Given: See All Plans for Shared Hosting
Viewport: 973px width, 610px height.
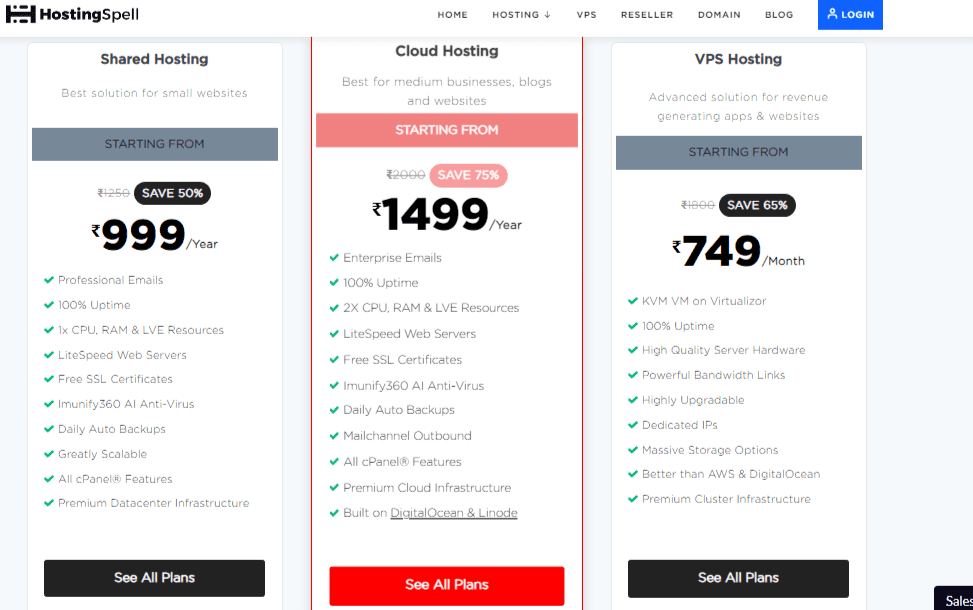Looking at the screenshot, I should [x=154, y=578].
